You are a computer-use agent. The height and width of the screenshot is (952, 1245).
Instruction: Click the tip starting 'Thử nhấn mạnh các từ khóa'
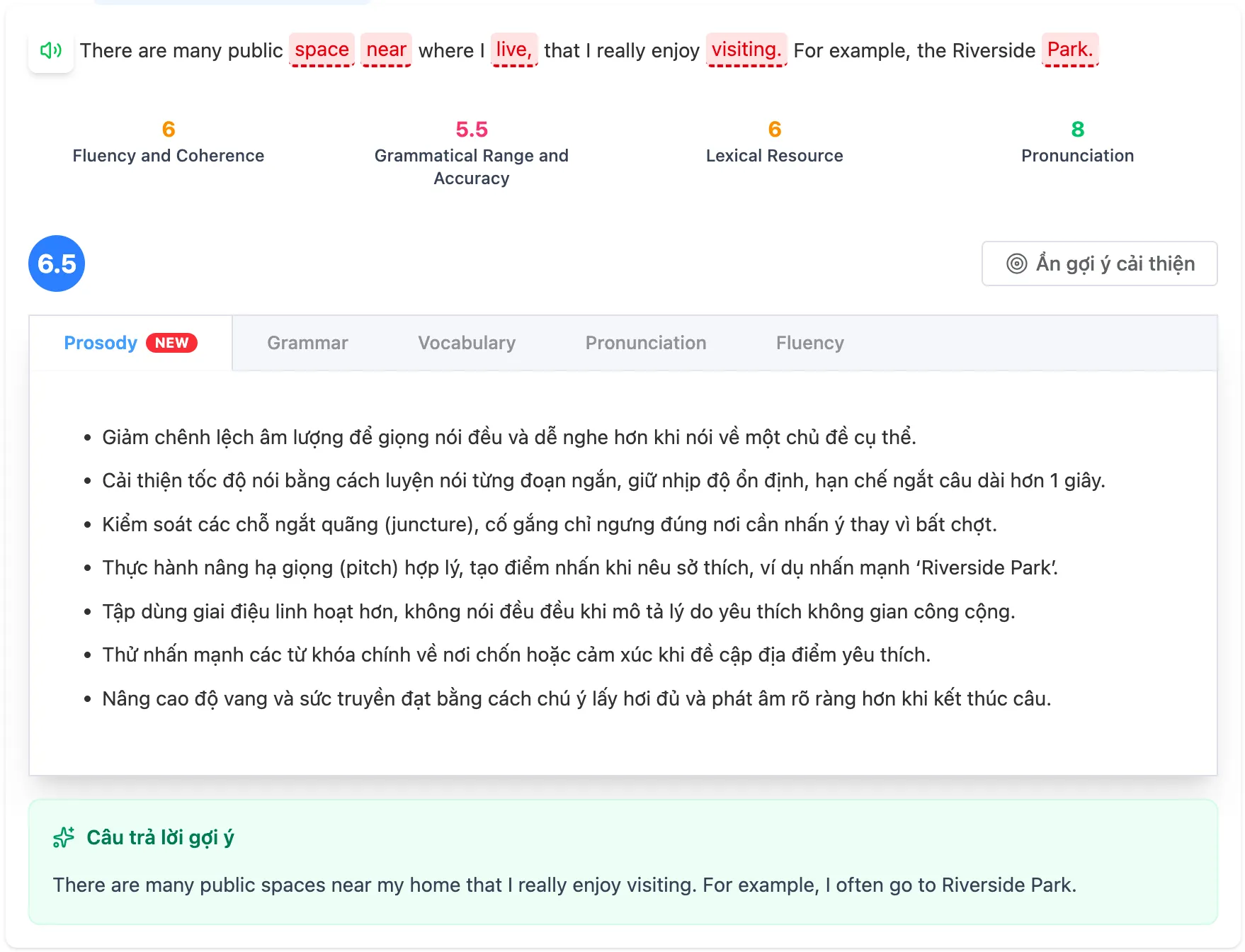click(516, 655)
